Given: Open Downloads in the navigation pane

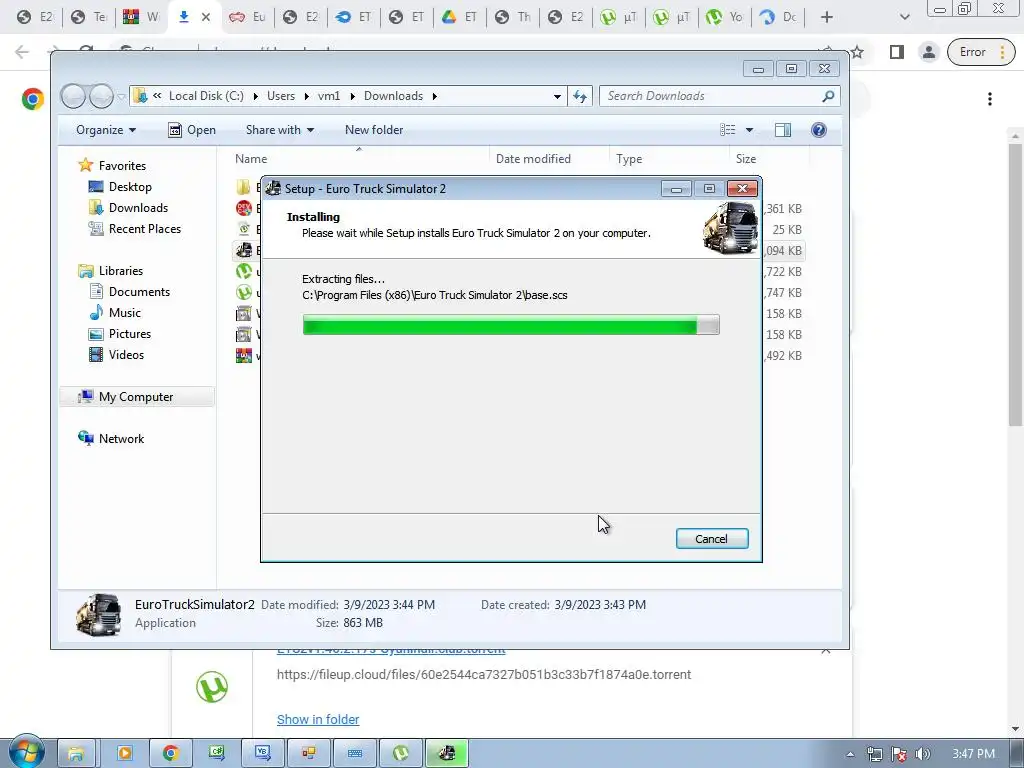Looking at the screenshot, I should (138, 208).
